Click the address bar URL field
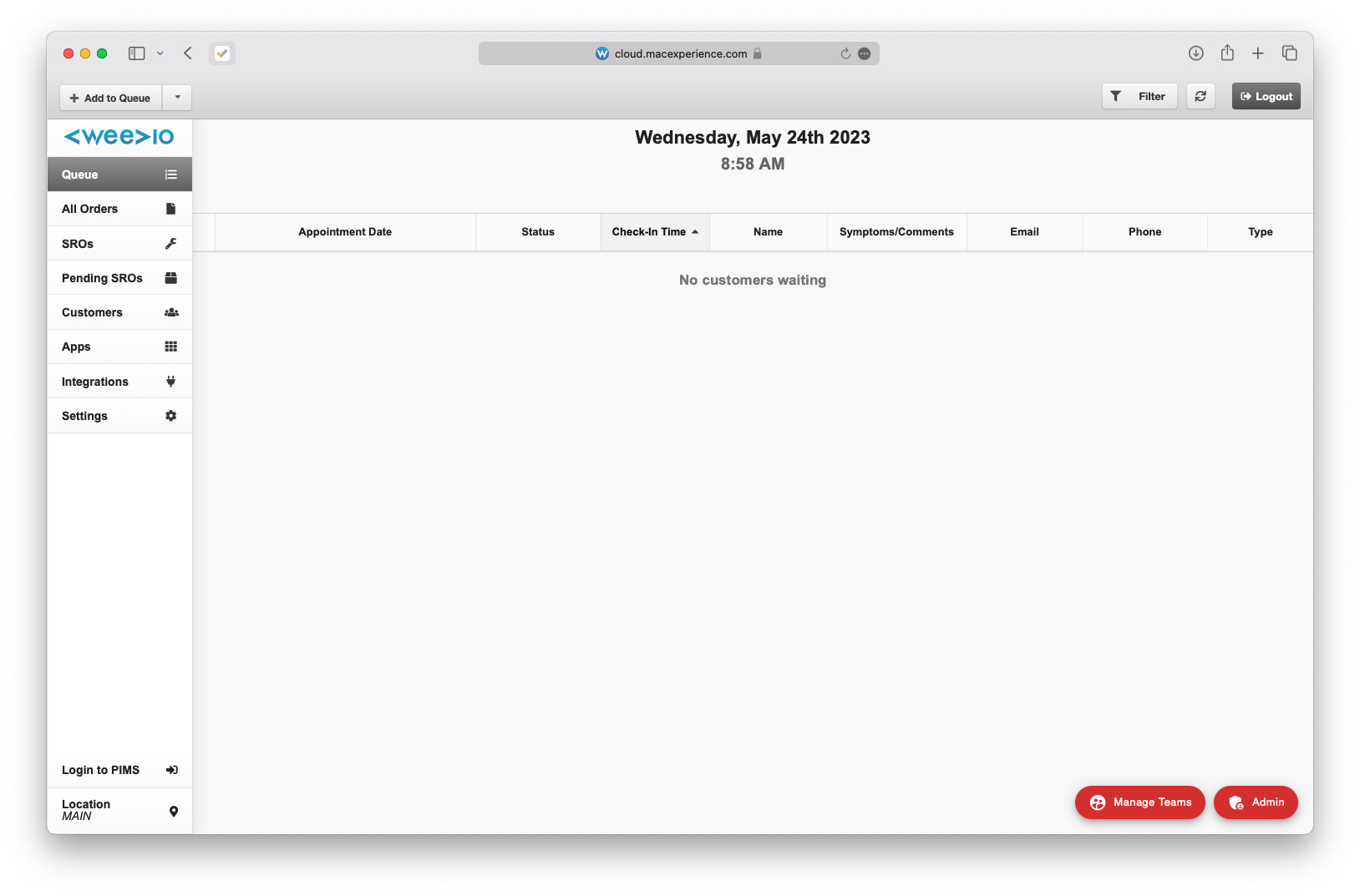 tap(680, 53)
